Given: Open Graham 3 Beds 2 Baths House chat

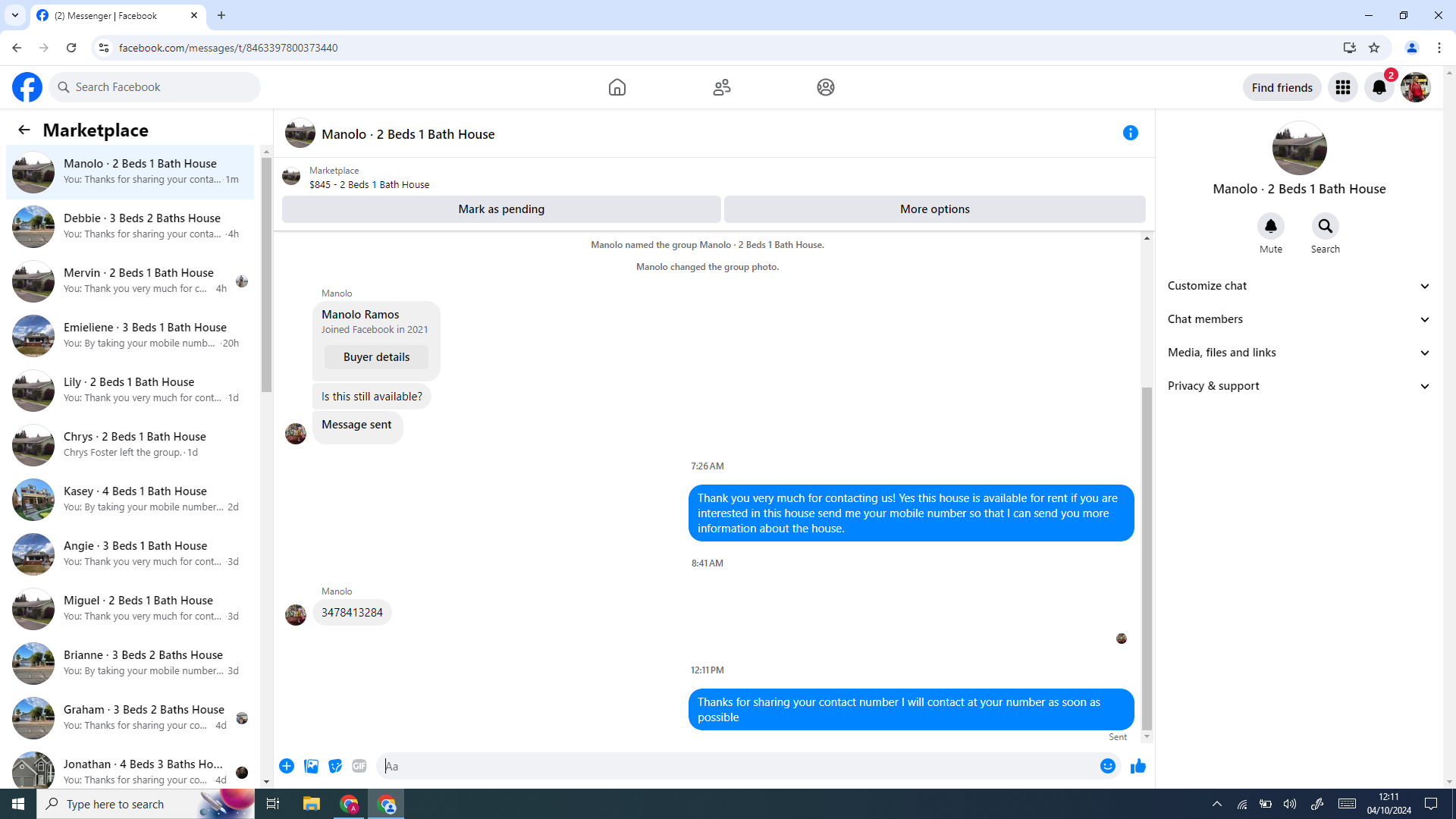Looking at the screenshot, I should [130, 717].
